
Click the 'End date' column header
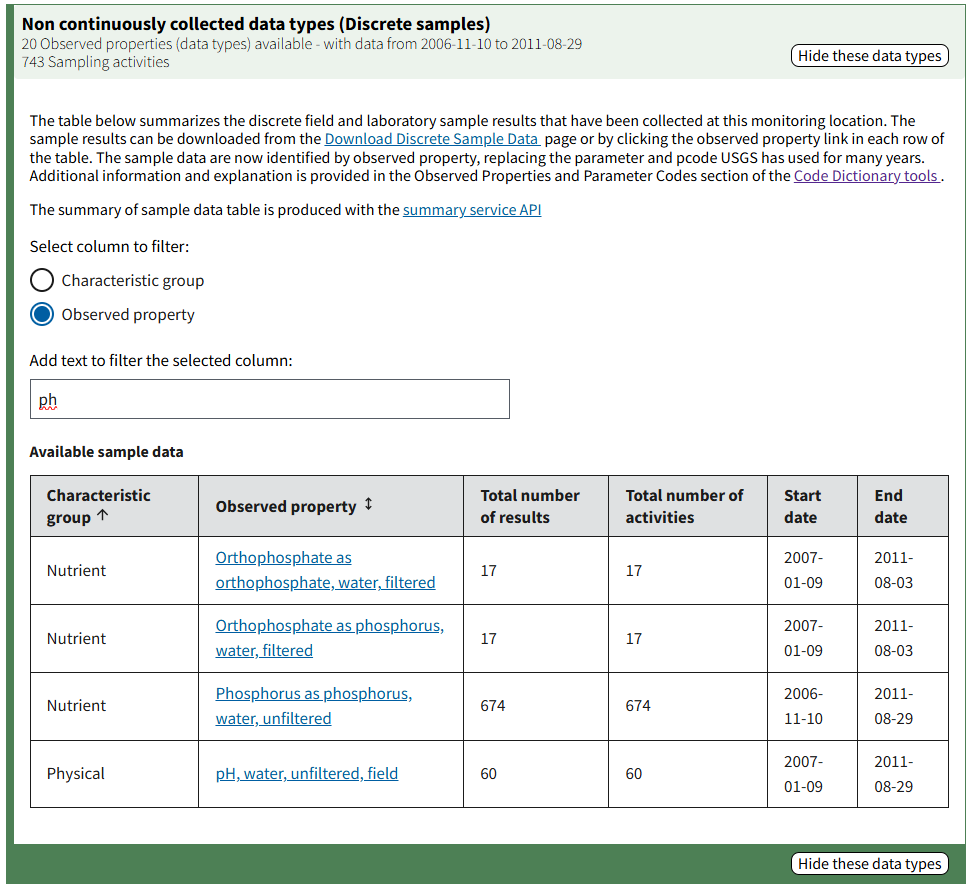tap(903, 506)
